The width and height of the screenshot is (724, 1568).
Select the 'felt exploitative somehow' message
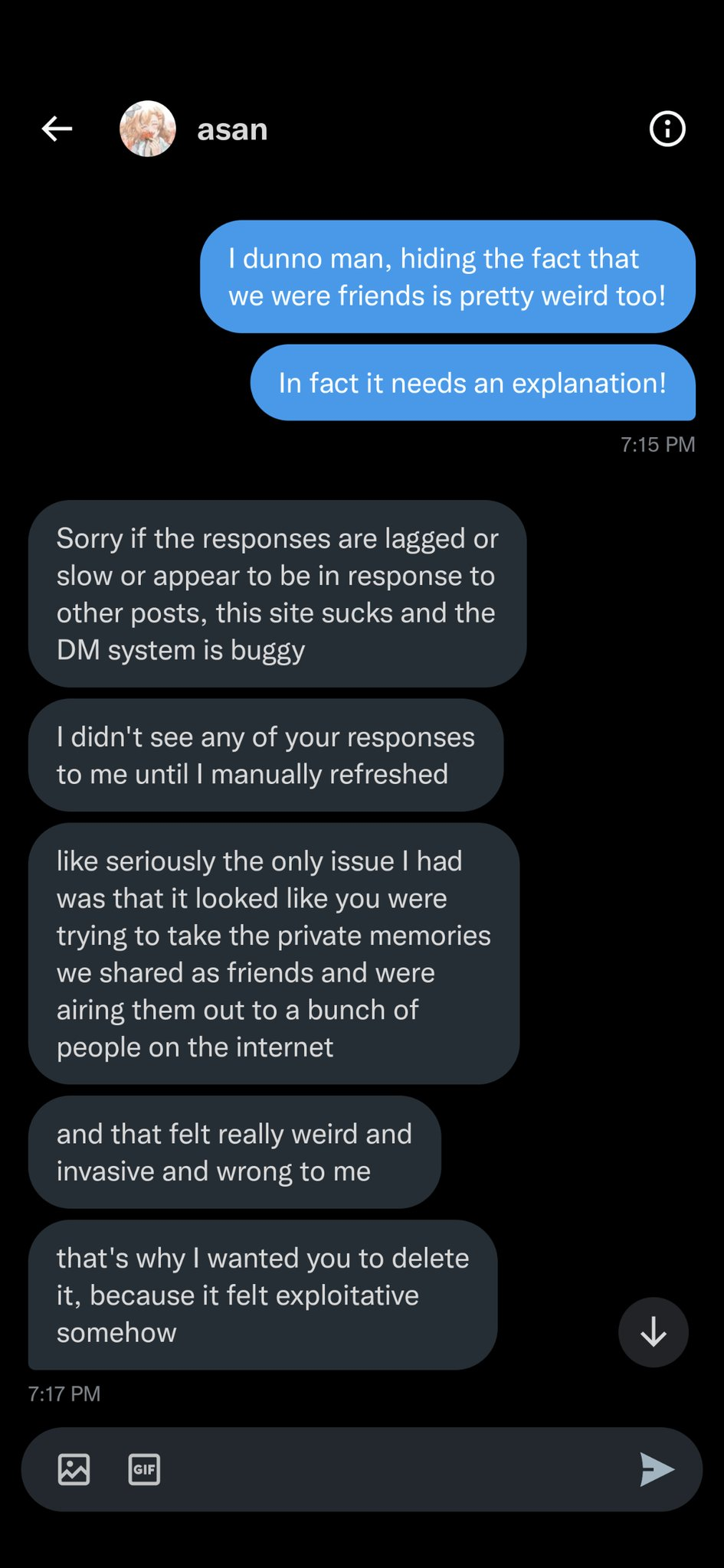point(263,1295)
